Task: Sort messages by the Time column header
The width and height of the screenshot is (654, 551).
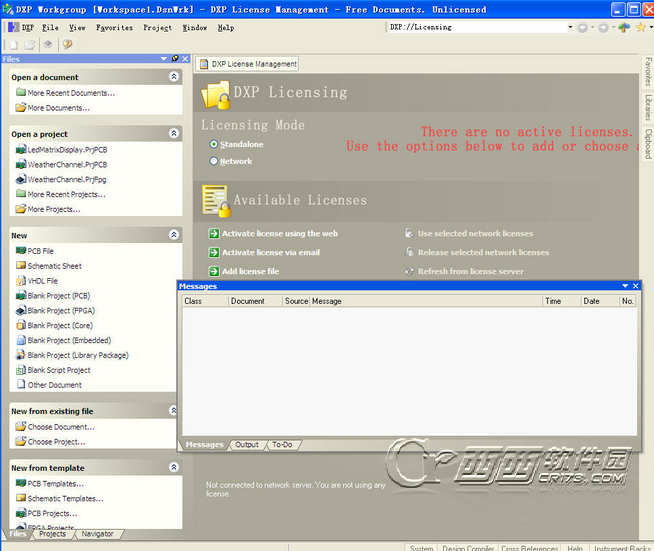Action: click(561, 301)
